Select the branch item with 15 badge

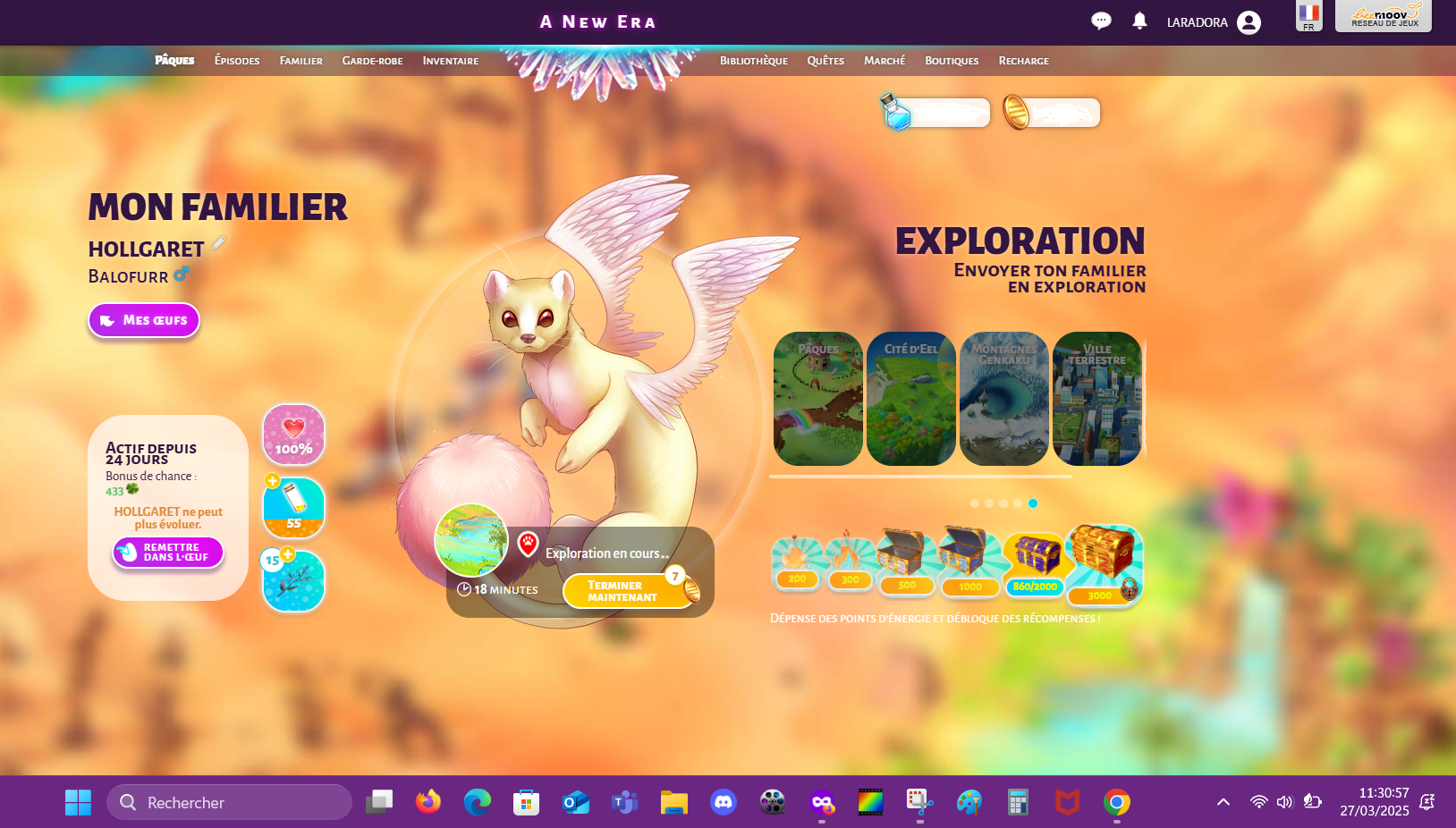294,581
